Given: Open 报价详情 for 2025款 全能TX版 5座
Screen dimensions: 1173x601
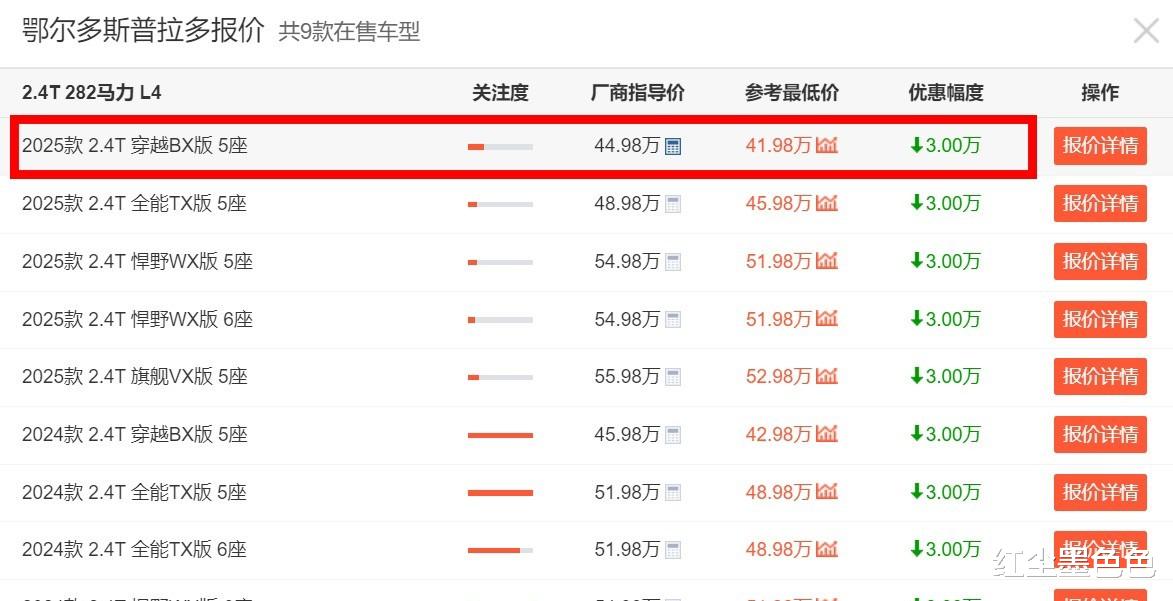Looking at the screenshot, I should coord(1100,204).
